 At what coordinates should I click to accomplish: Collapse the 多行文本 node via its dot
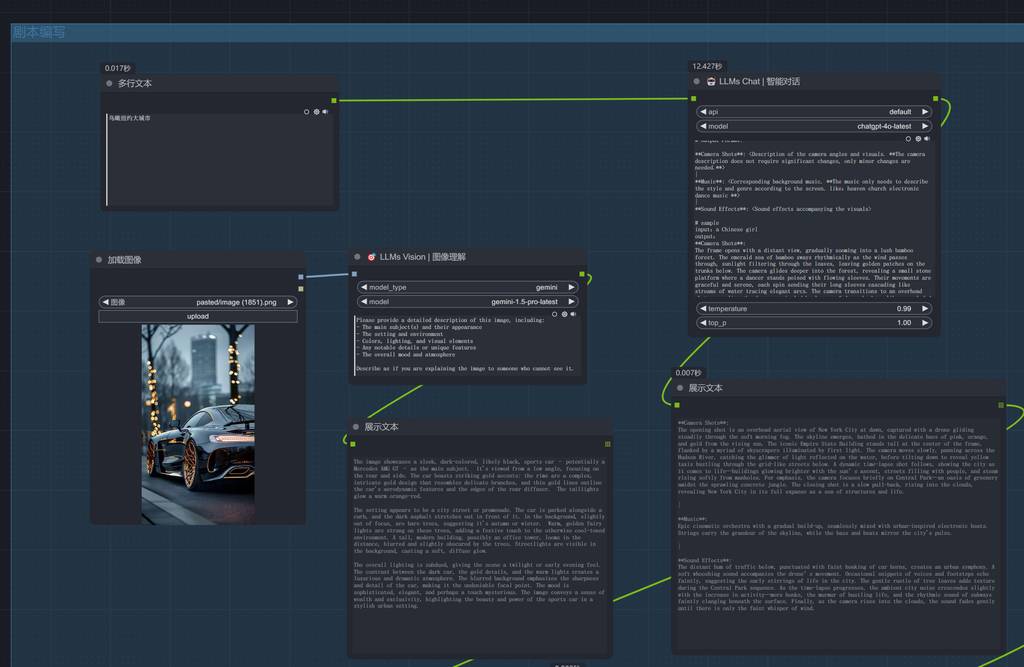tap(109, 84)
